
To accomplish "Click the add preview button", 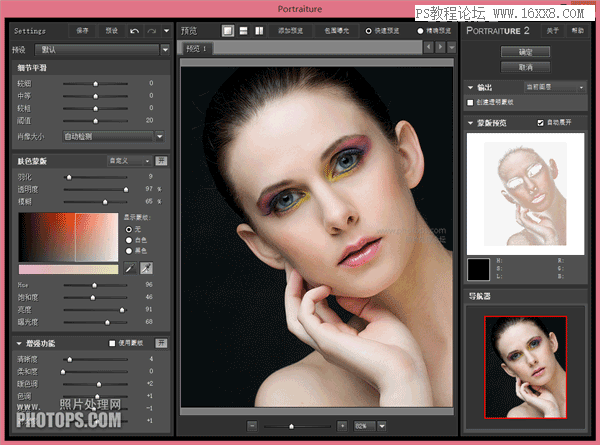I will coord(290,31).
